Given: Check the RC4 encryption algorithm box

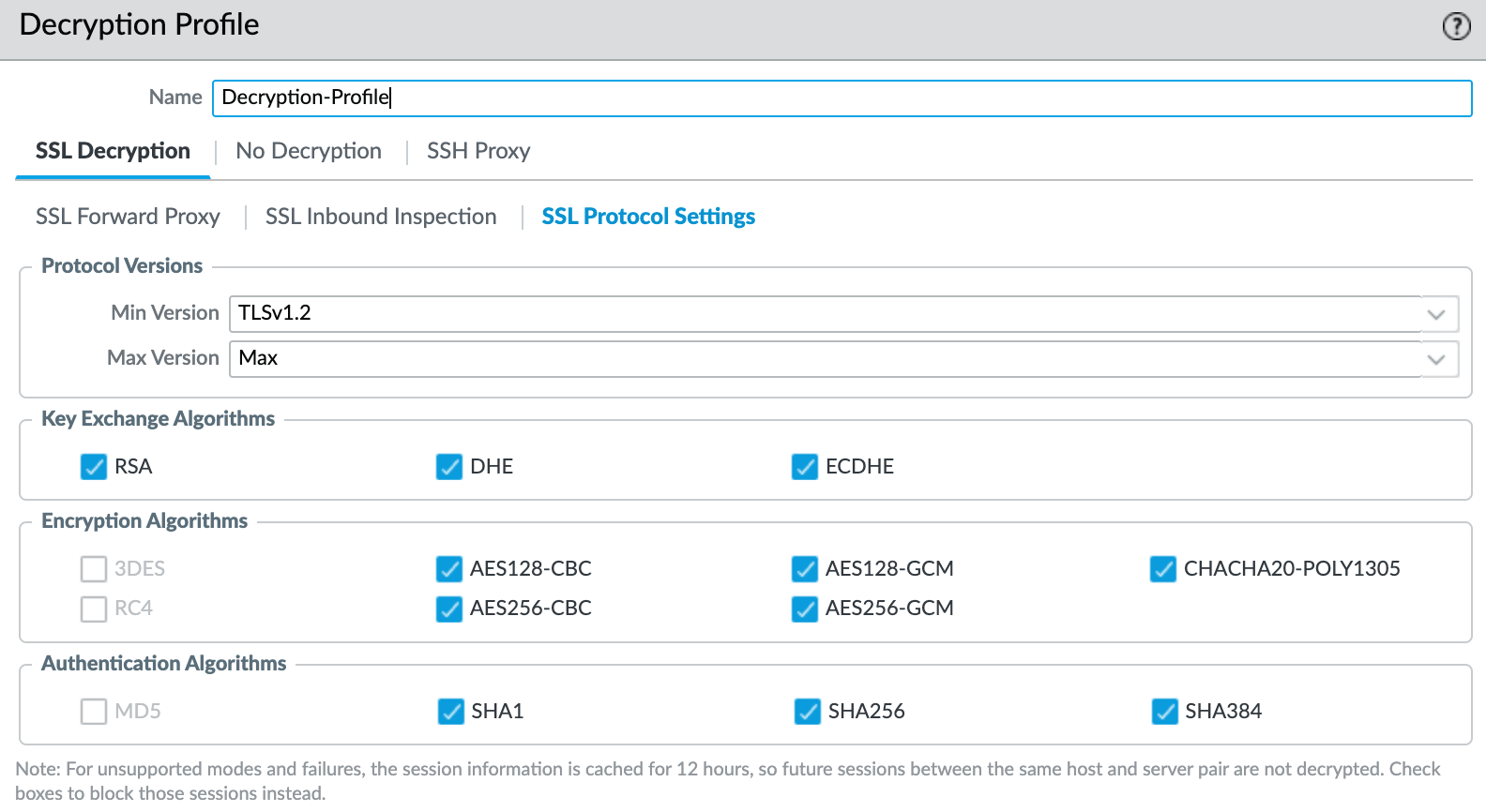Looking at the screenshot, I should click(94, 609).
